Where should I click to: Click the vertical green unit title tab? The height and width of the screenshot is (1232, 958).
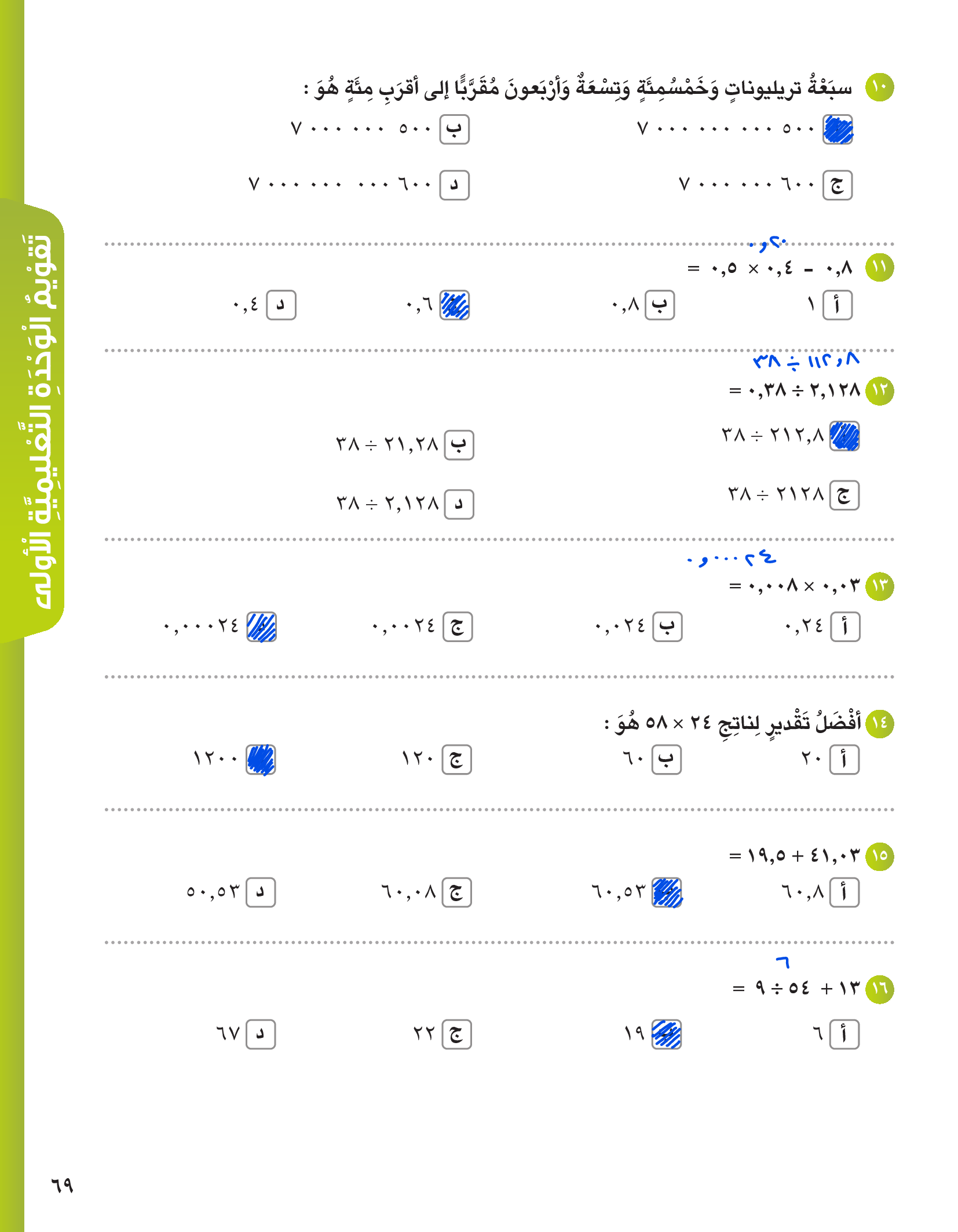(42, 421)
